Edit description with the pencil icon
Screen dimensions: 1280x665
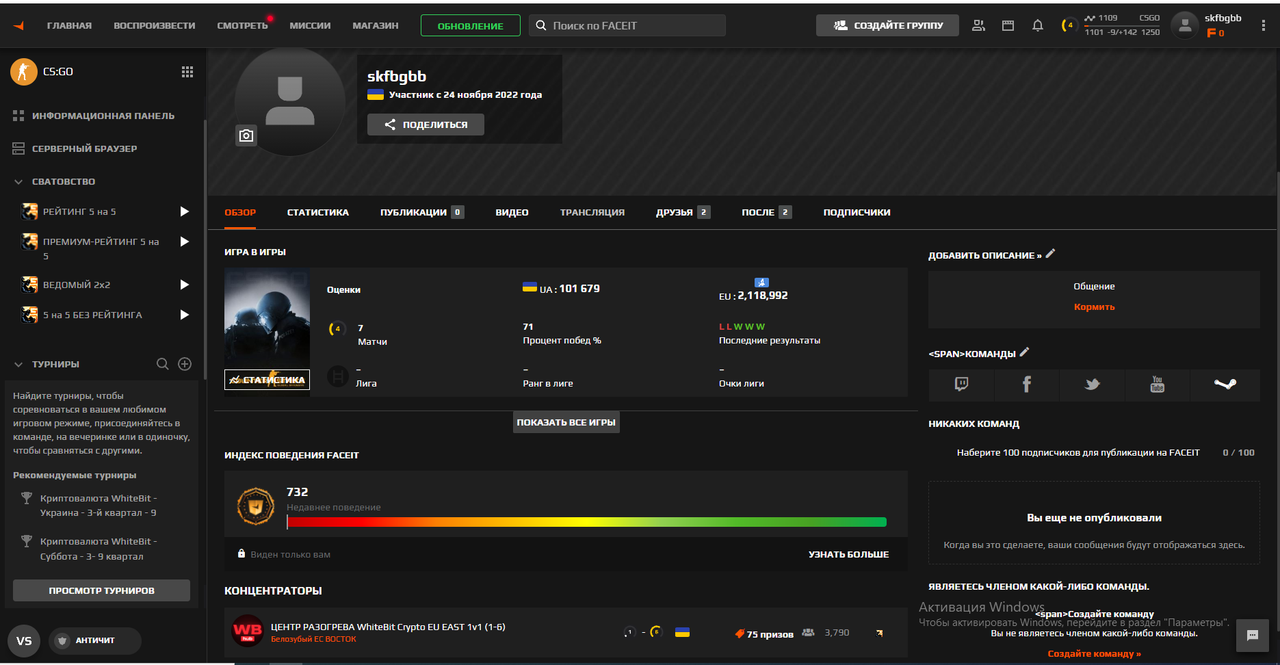(1050, 254)
